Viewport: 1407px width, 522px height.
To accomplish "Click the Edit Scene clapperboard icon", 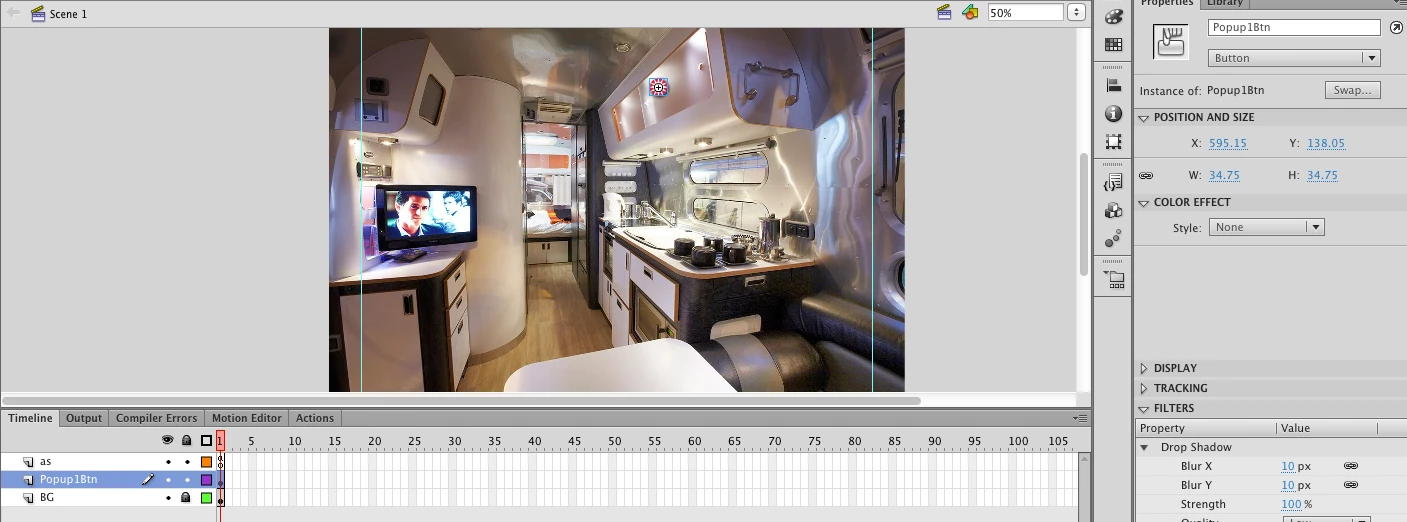I will click(x=943, y=12).
